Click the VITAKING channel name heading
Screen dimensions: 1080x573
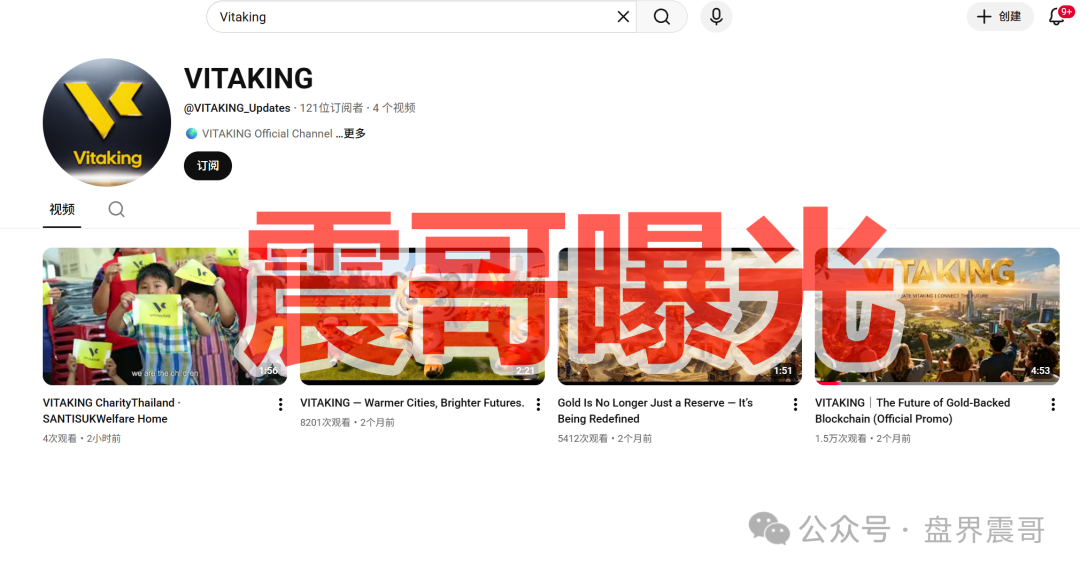[x=249, y=79]
